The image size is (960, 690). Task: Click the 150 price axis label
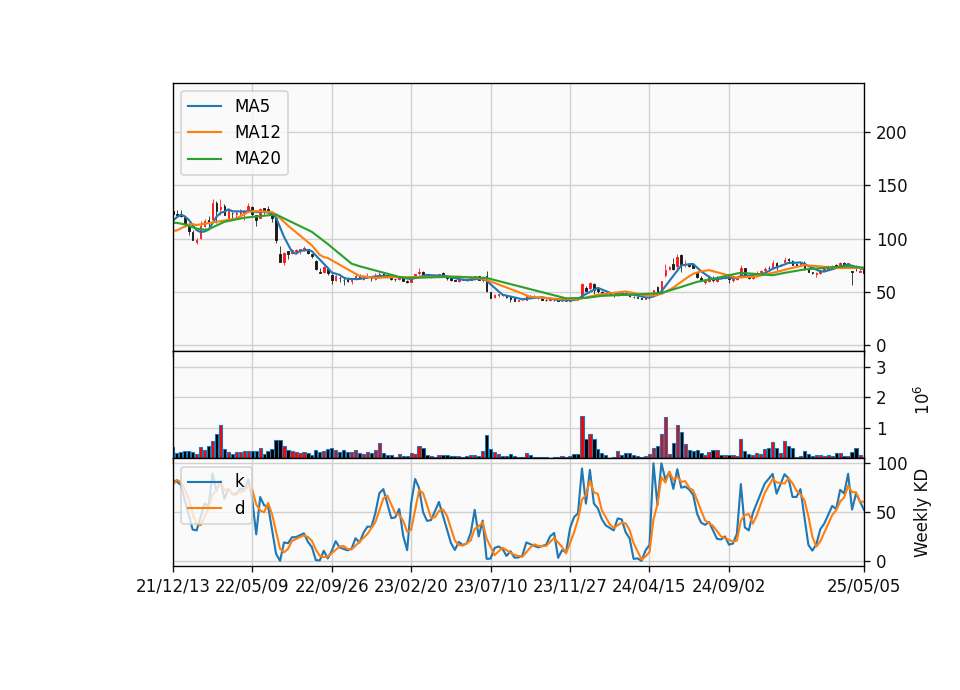[x=891, y=186]
